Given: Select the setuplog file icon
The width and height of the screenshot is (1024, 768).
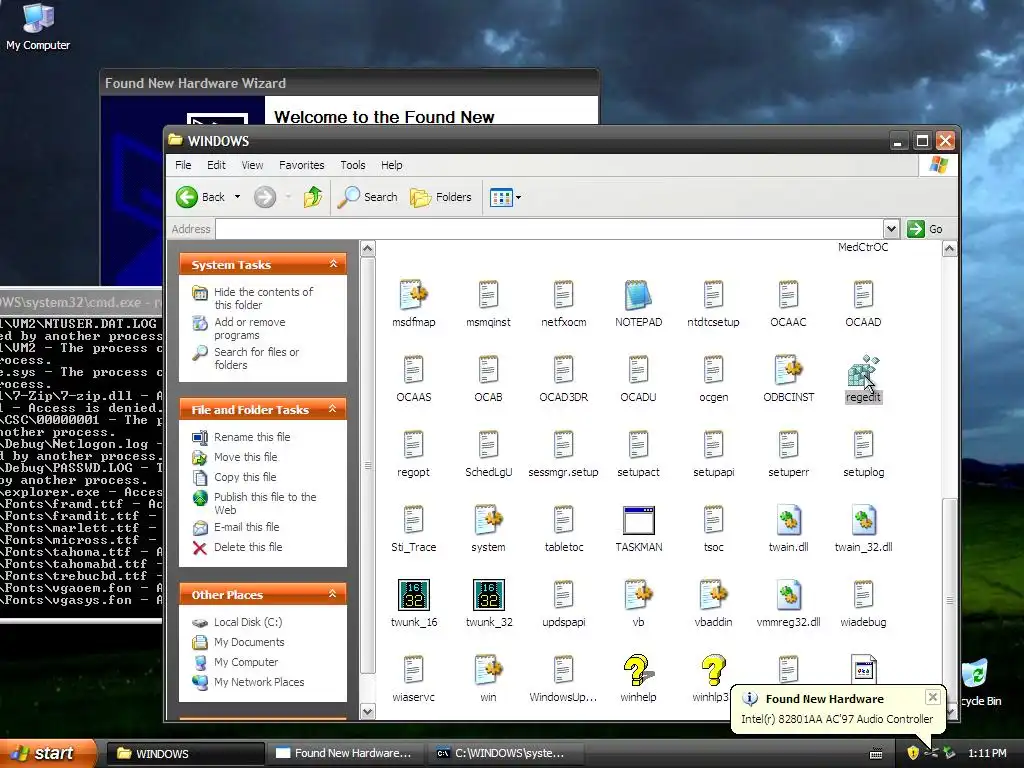Looking at the screenshot, I should click(863, 445).
